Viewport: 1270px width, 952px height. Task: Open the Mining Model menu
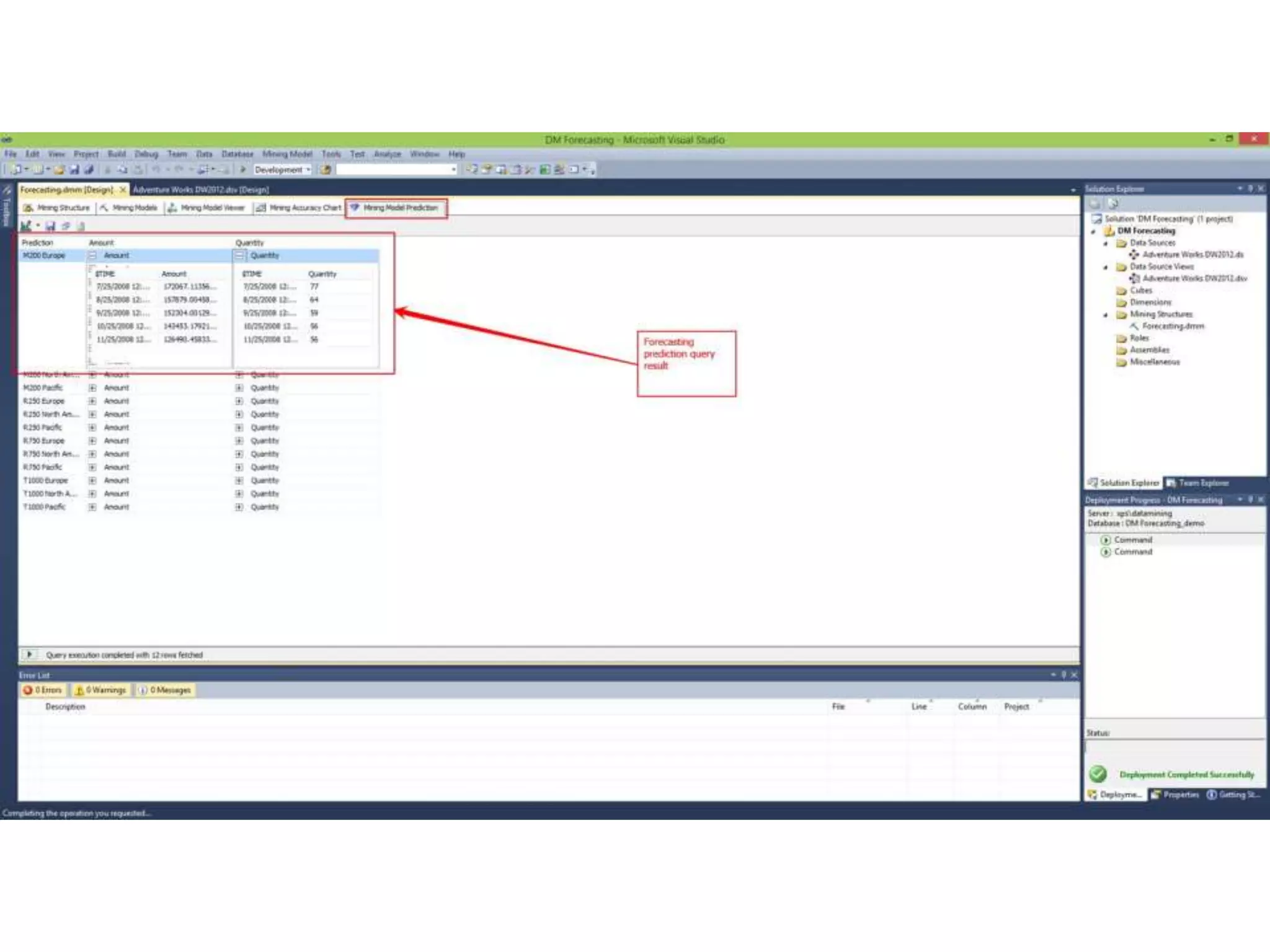(287, 154)
